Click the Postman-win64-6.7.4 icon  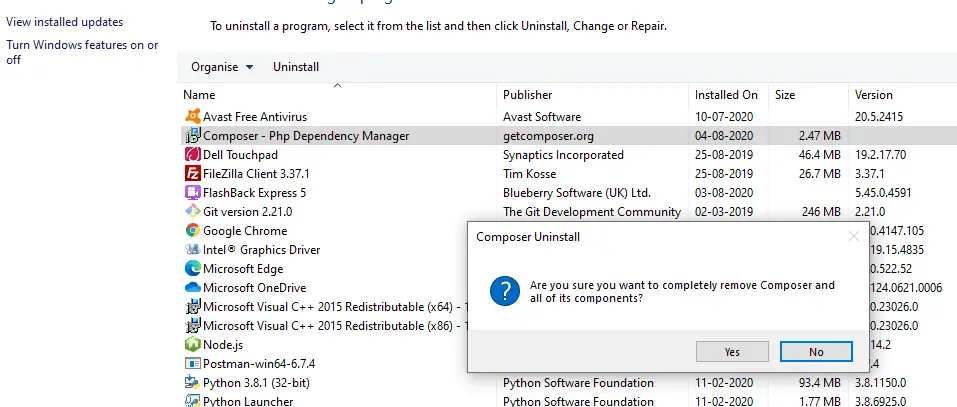coord(192,364)
